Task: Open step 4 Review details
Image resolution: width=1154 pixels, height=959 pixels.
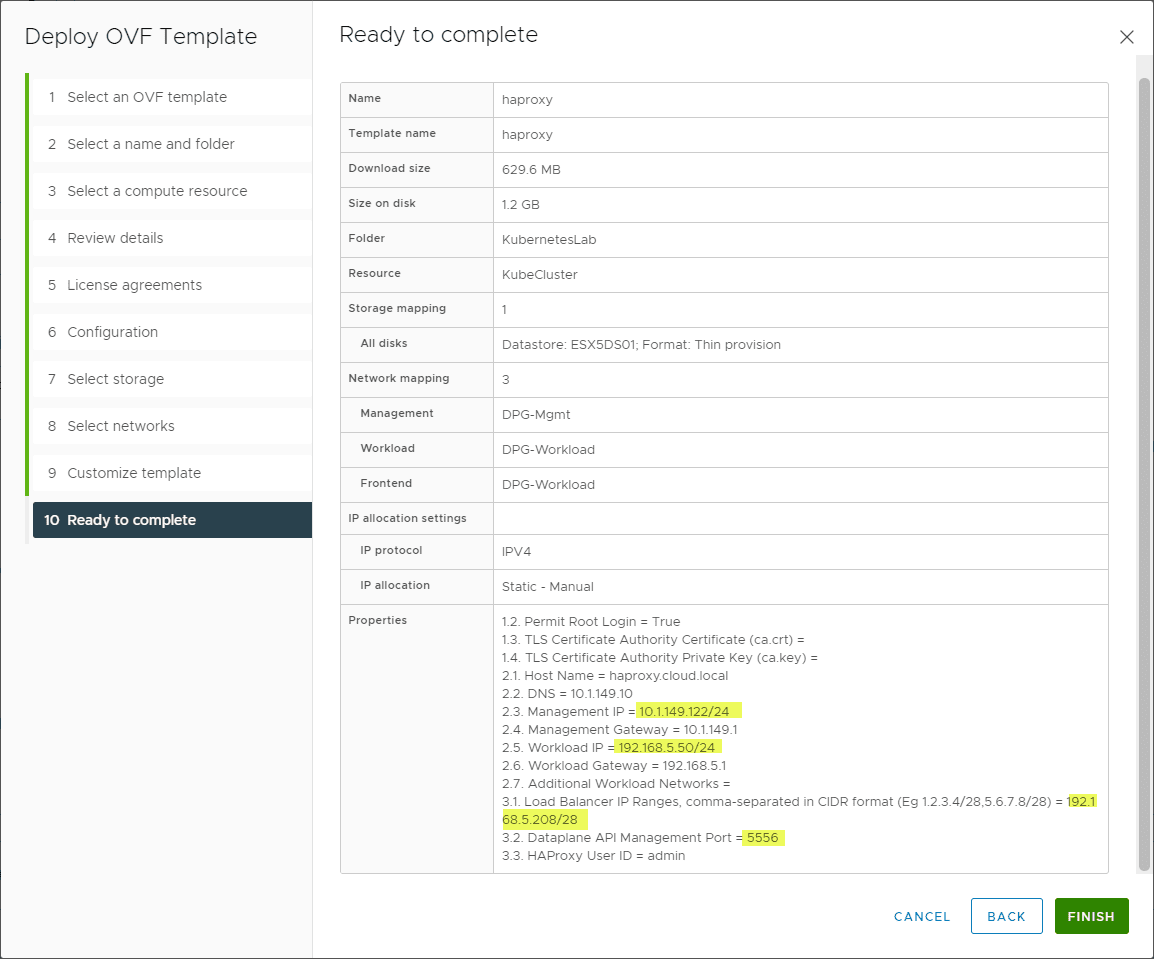Action: click(115, 238)
